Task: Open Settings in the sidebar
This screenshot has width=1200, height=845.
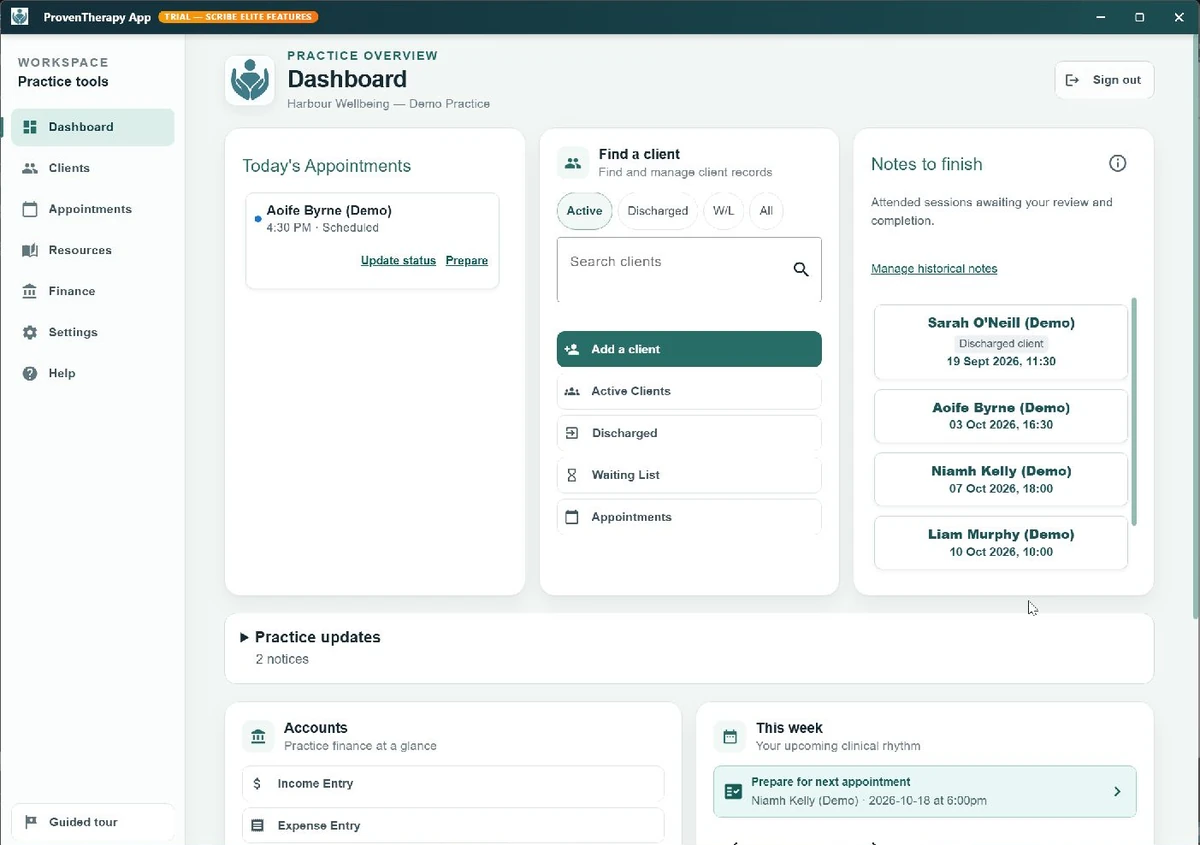Action: [x=92, y=332]
